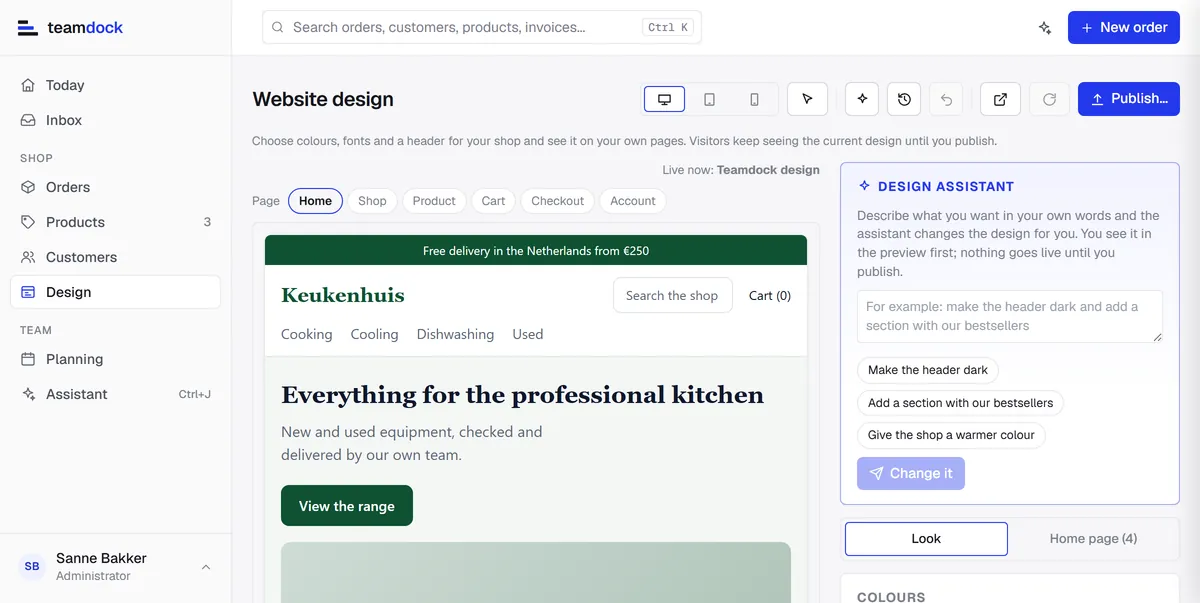Screen dimensions: 1200x603
Task: Click the design assistant prompt textarea
Action: click(x=1010, y=316)
